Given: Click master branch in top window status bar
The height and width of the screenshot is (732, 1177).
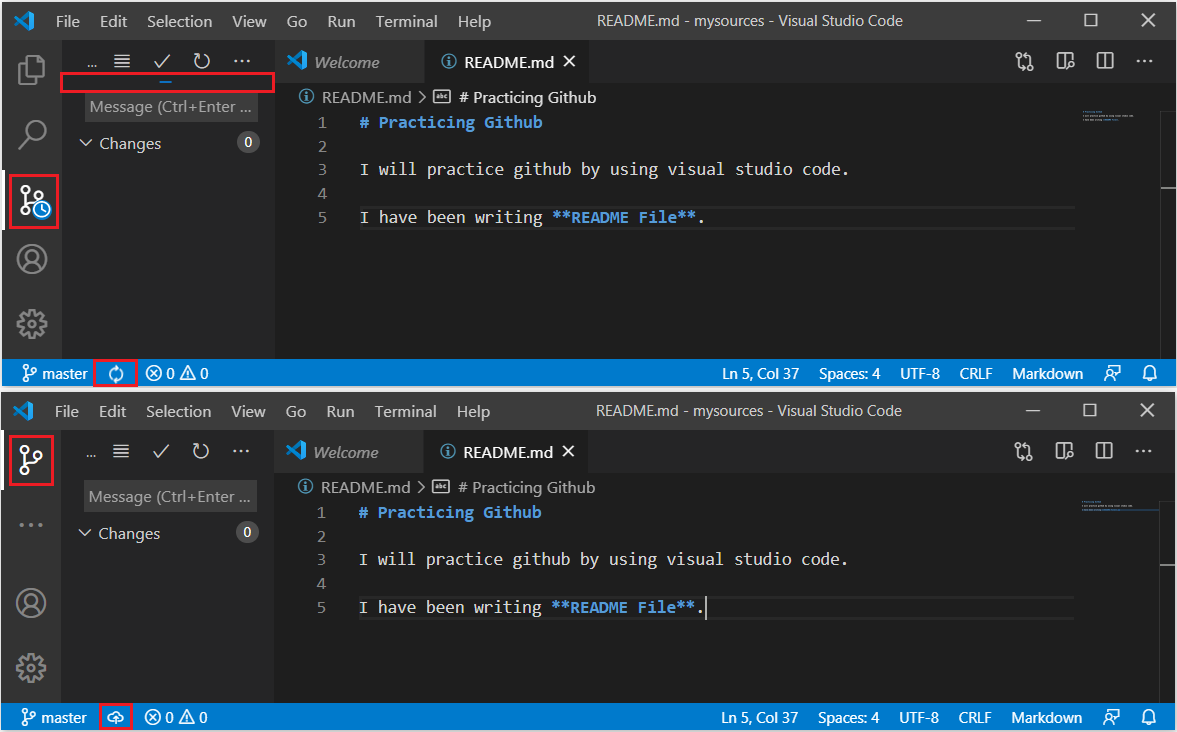Looking at the screenshot, I should [55, 374].
